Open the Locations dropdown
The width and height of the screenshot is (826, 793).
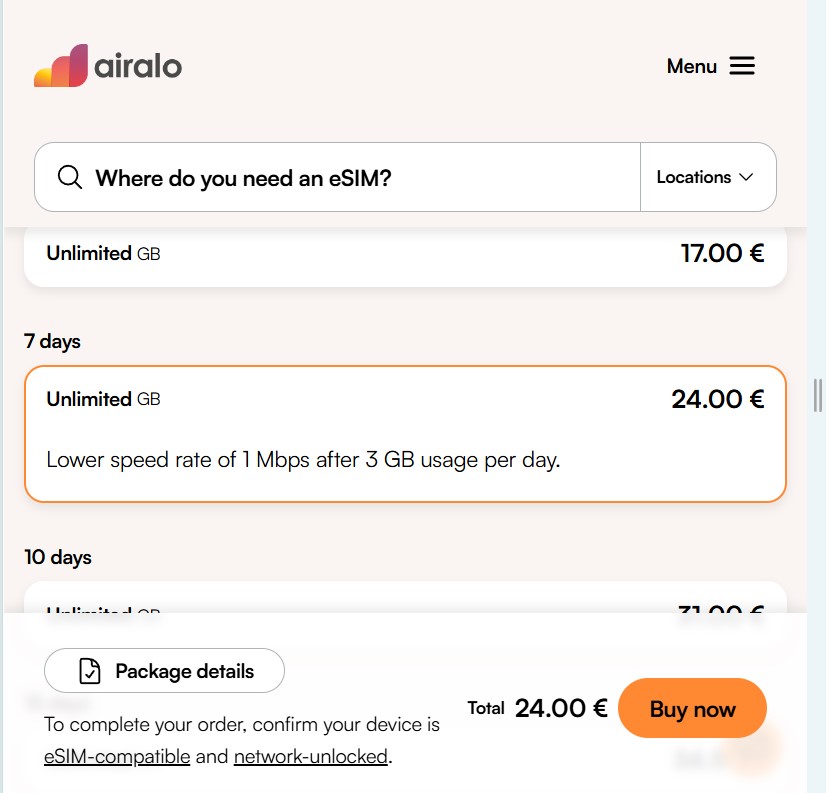tap(706, 177)
